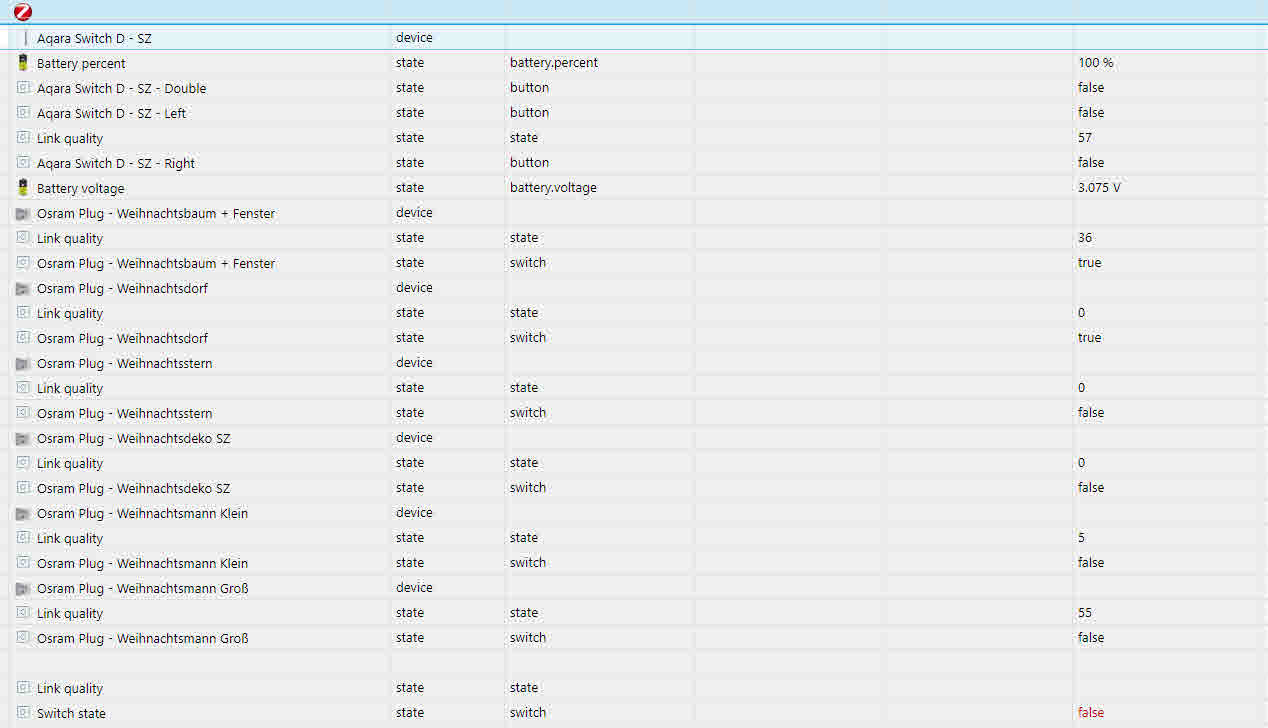Click the 3.075 V voltage value
This screenshot has width=1268, height=728.
coord(1099,188)
